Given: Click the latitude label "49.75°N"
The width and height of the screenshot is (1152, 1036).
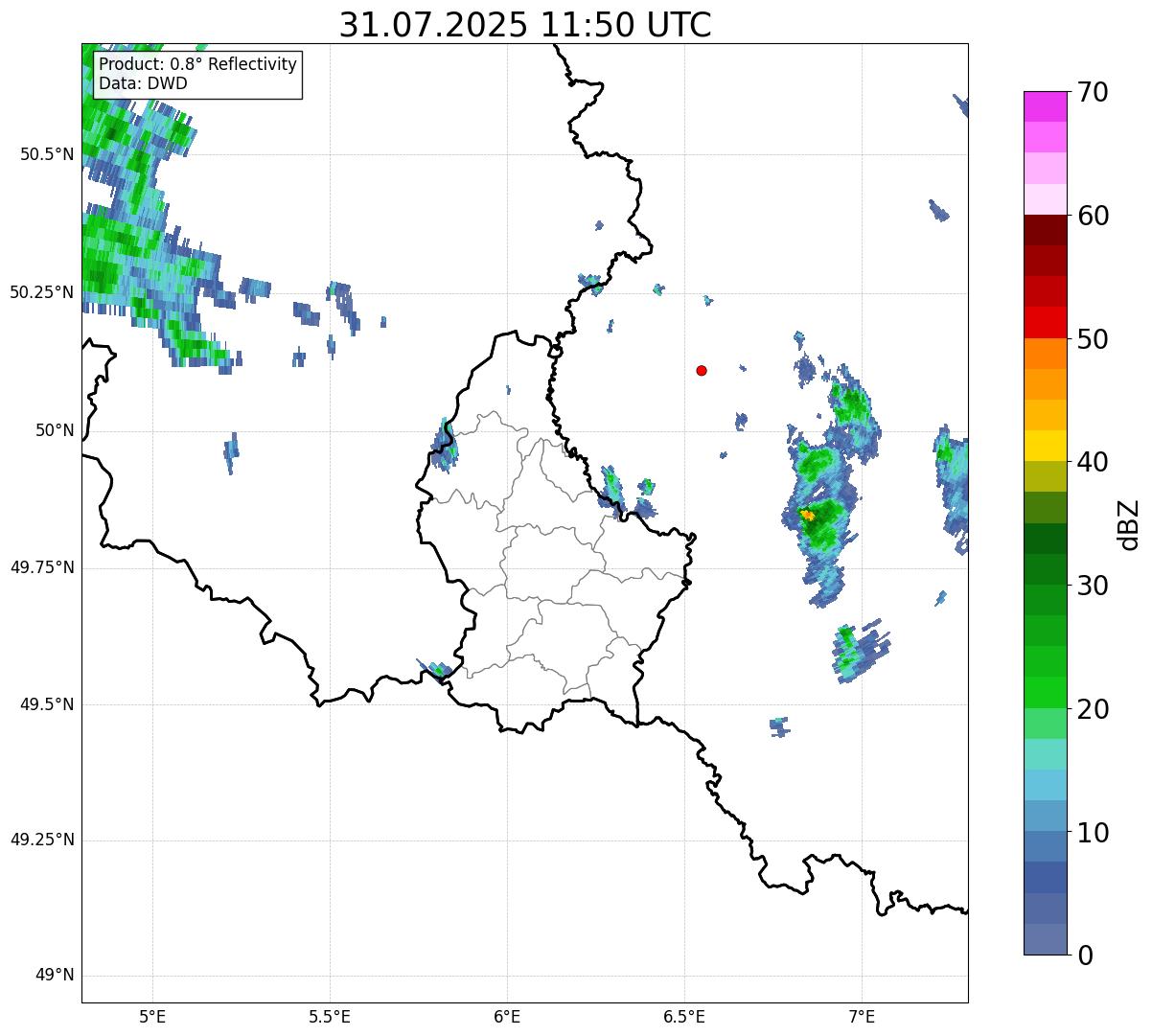Looking at the screenshot, I should [x=42, y=567].
